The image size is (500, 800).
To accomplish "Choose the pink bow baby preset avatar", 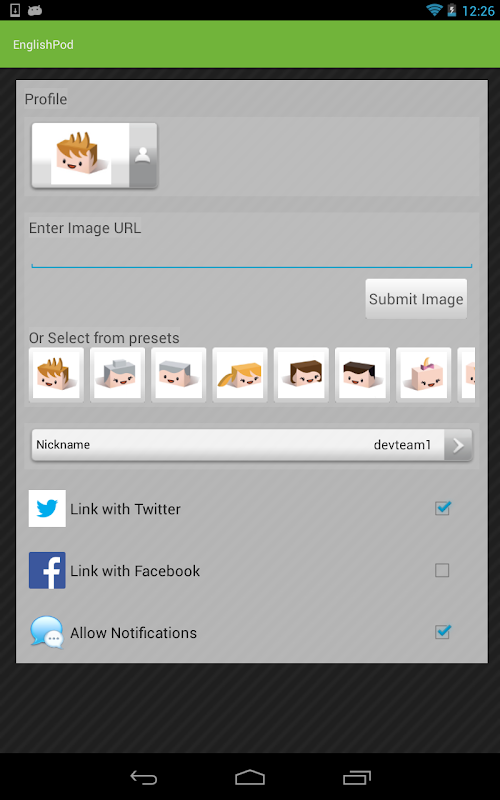I will (423, 375).
